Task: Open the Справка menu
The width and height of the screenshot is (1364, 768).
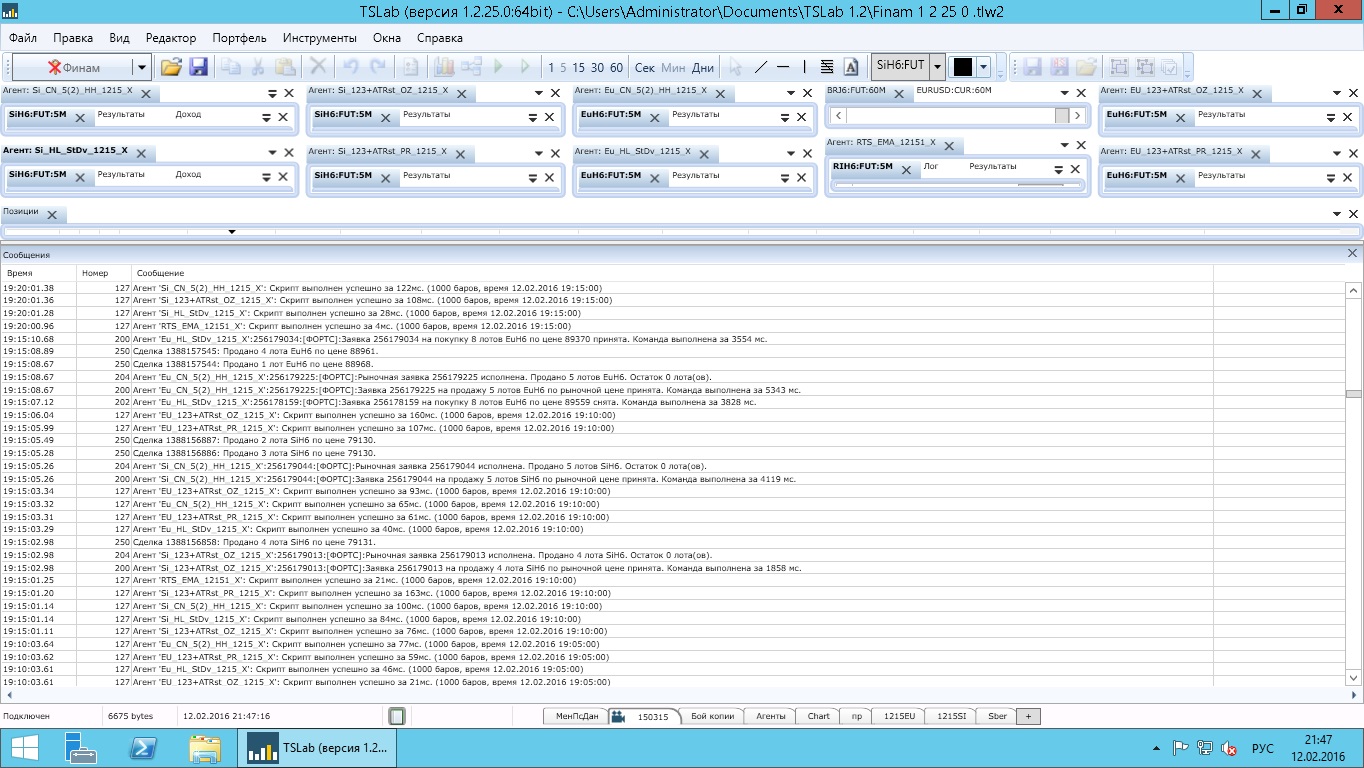Action: (x=440, y=38)
